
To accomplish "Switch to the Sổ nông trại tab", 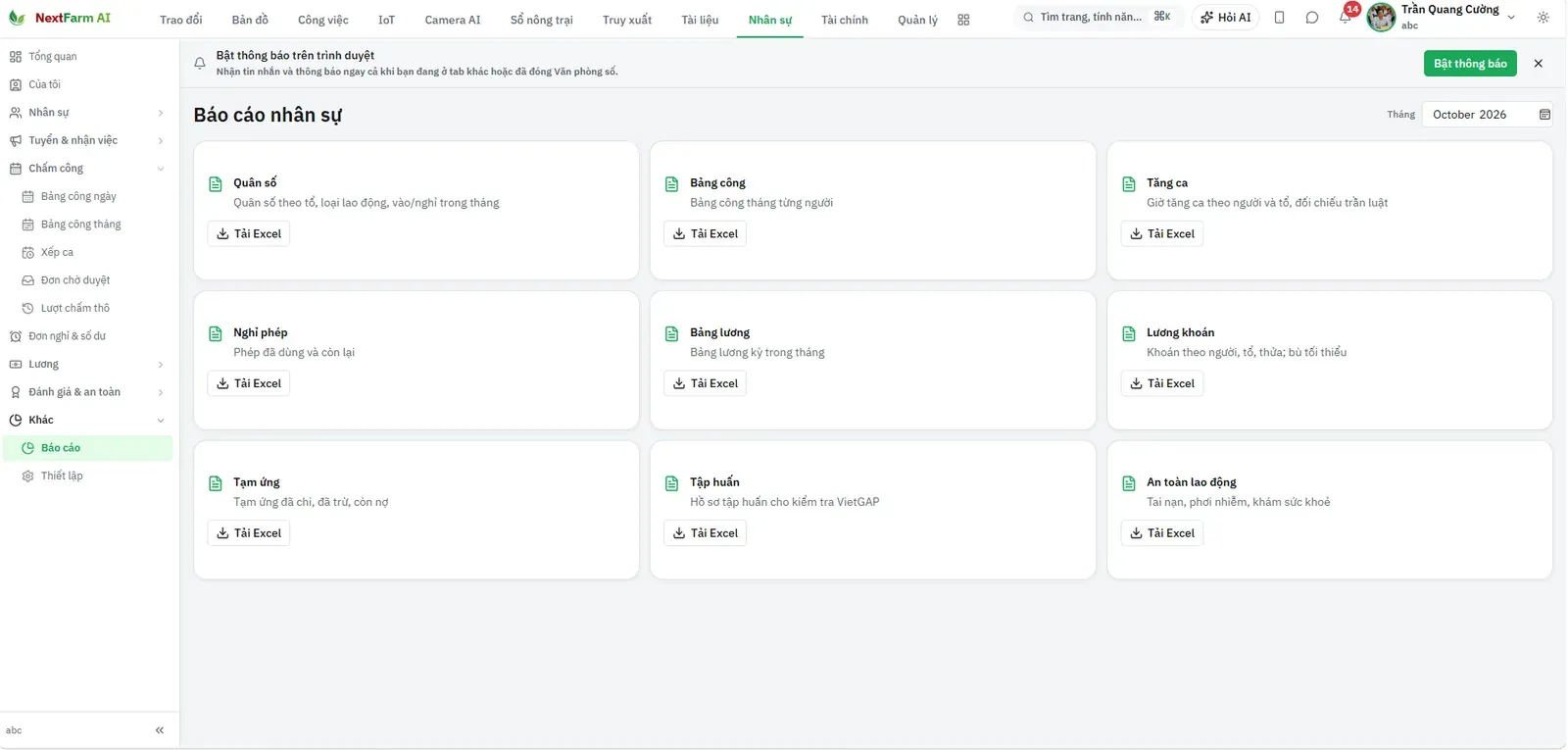I will point(542,20).
